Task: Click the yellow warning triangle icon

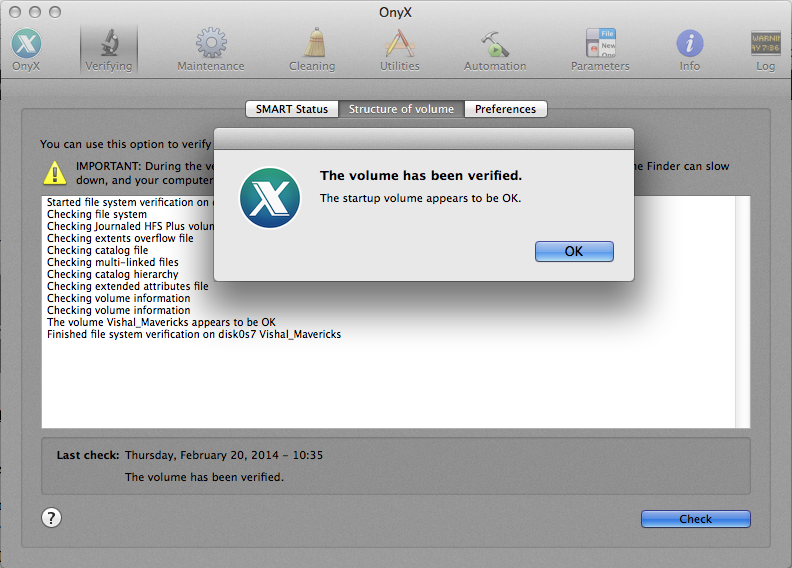Action: coord(55,173)
